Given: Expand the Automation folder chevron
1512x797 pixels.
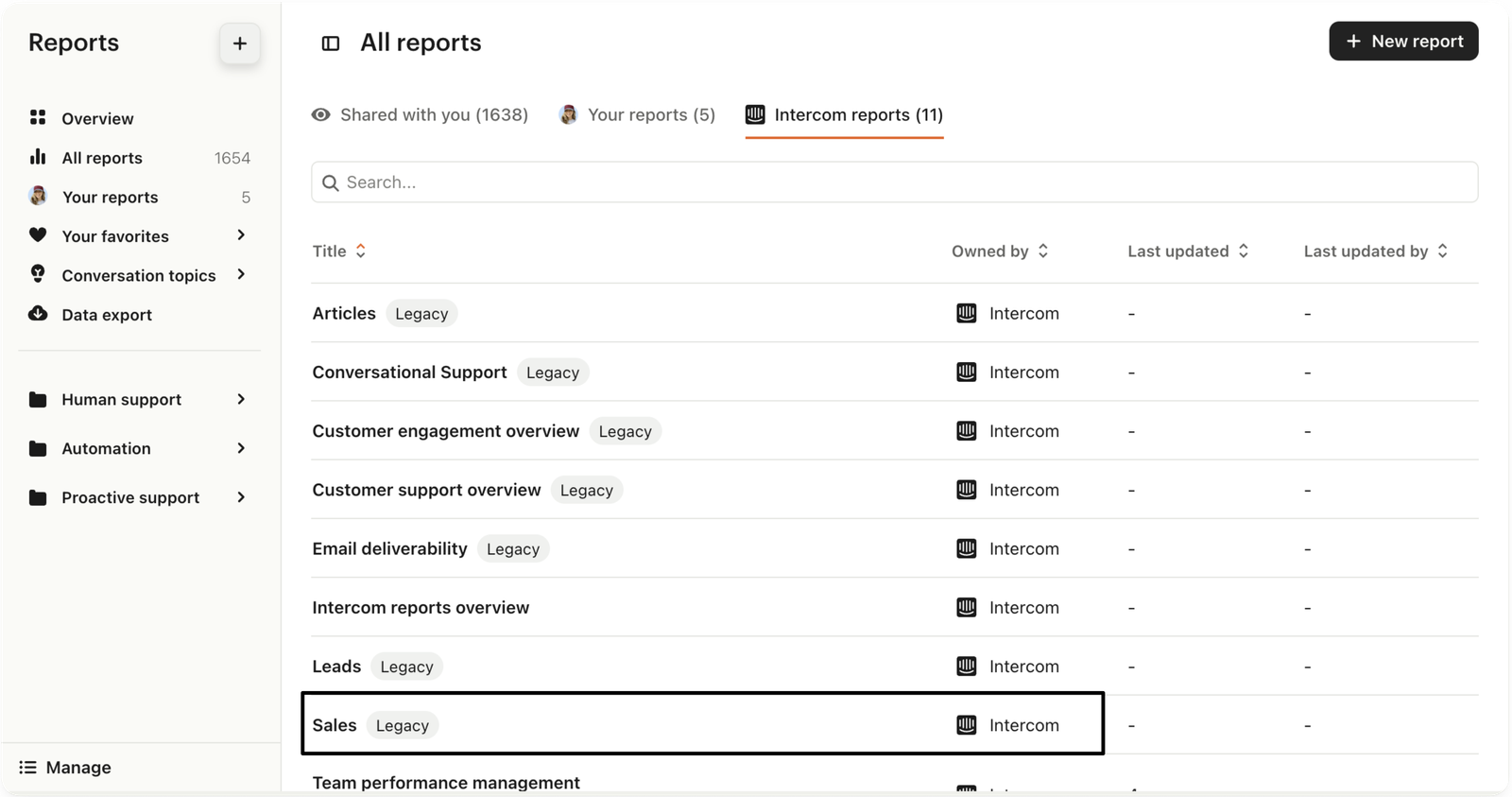Looking at the screenshot, I should (241, 448).
